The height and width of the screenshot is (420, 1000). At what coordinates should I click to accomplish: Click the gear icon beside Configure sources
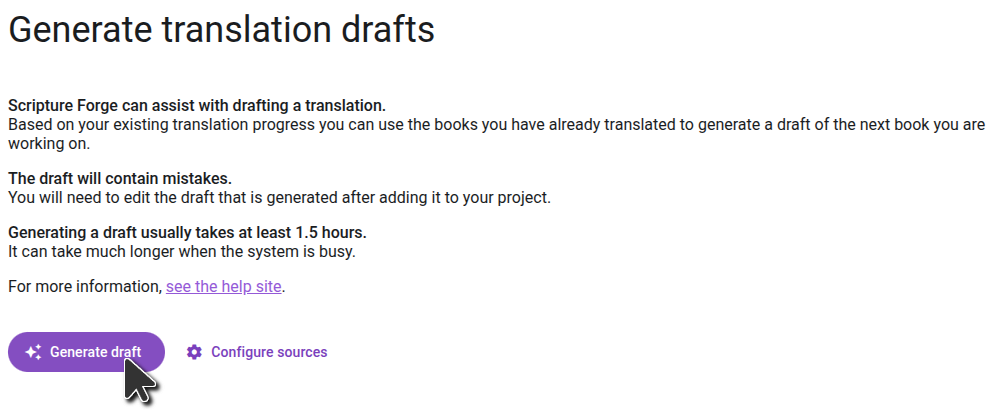tap(194, 352)
